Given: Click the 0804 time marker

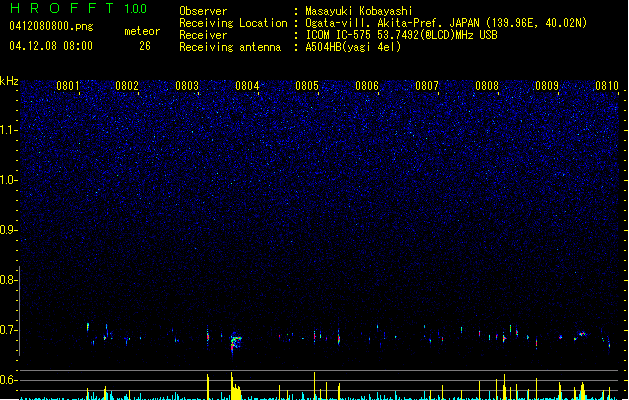Looking at the screenshot, I should 247,86.
